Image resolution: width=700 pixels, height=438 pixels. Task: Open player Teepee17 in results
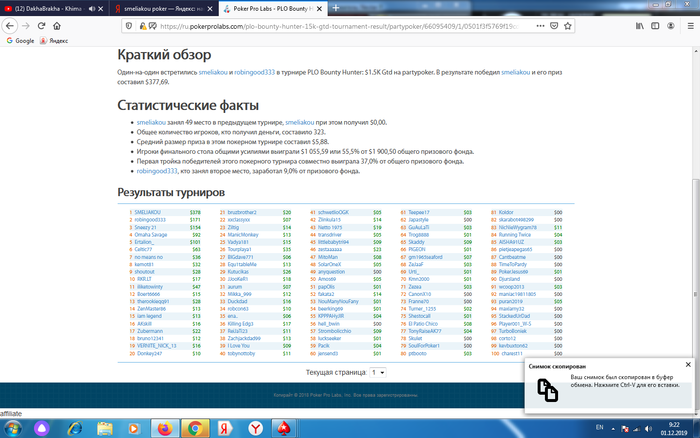pyautogui.click(x=419, y=213)
